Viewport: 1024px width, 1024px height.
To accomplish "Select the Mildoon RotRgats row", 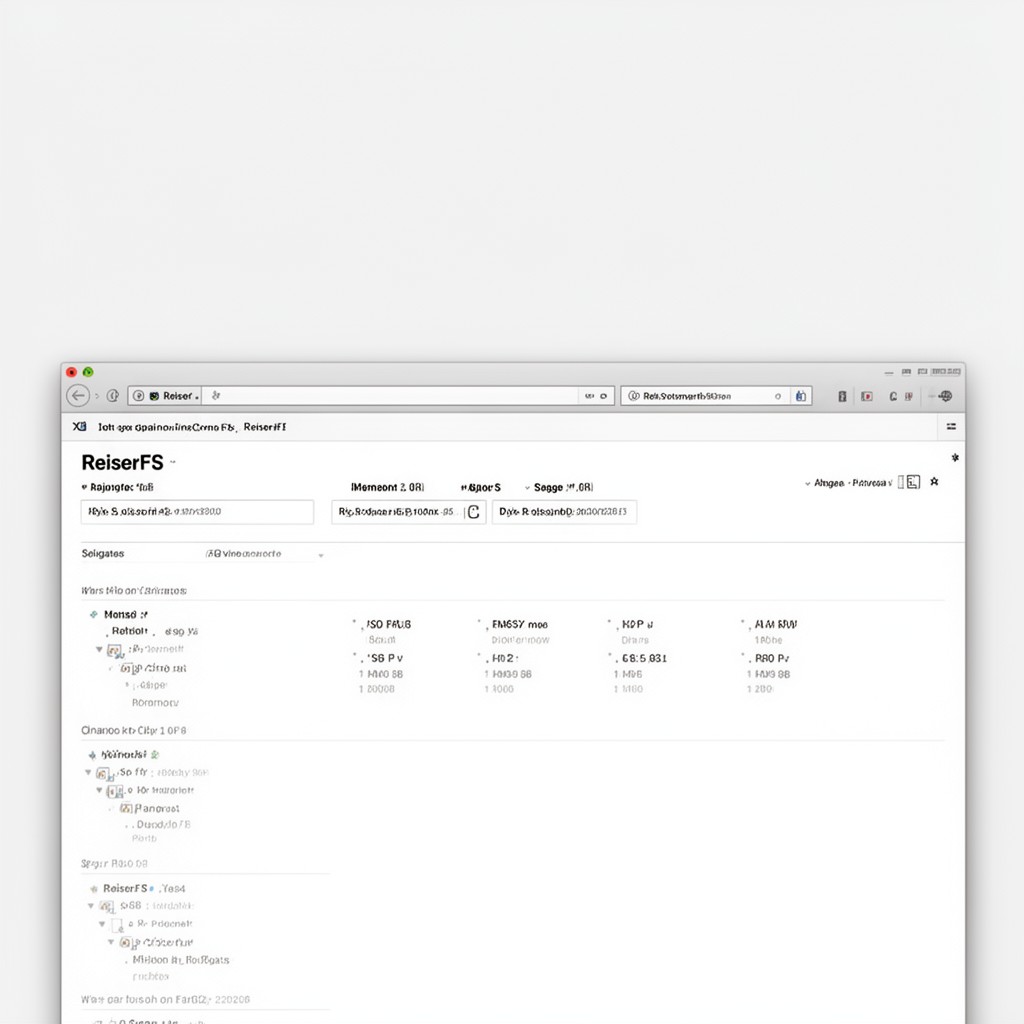I will [181, 960].
